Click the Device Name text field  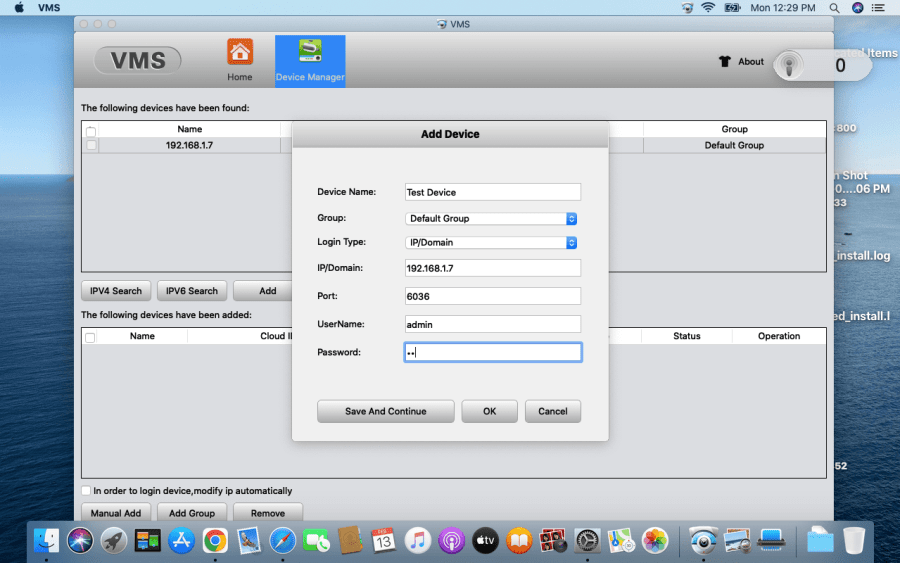click(492, 192)
